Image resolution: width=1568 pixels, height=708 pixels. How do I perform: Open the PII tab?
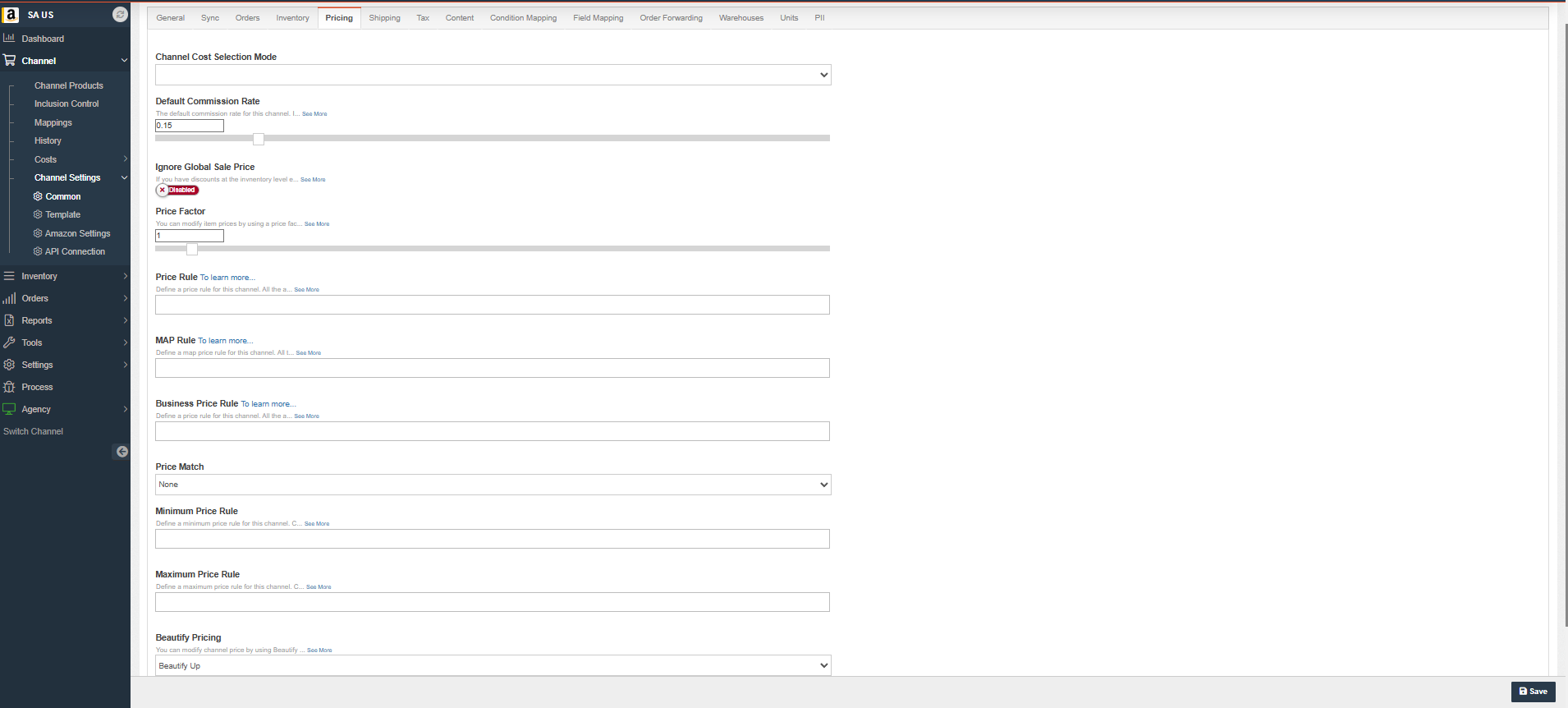coord(819,18)
